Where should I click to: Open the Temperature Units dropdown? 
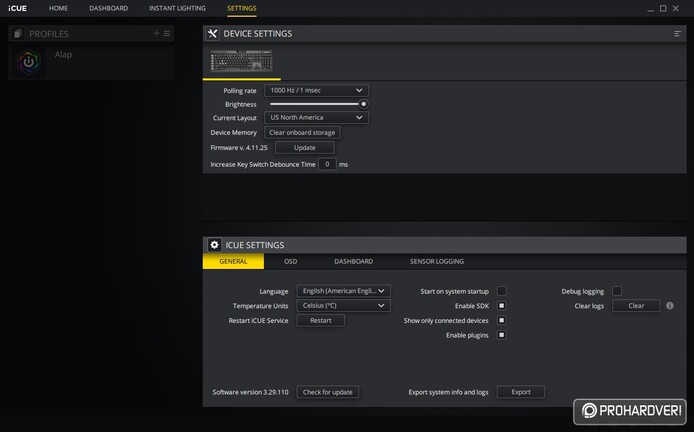coord(343,305)
